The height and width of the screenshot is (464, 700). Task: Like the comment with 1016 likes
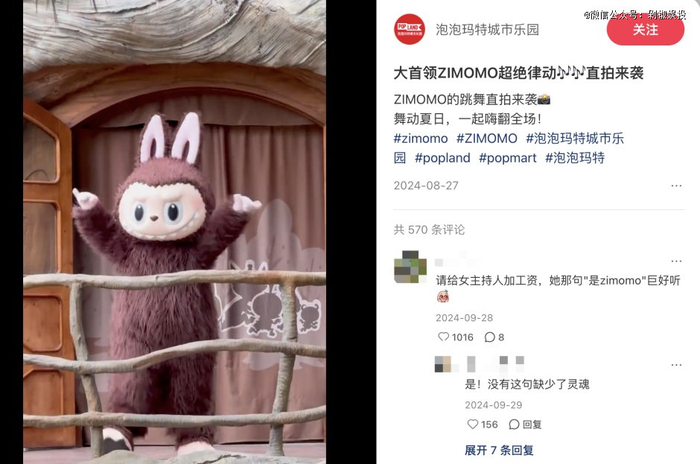(443, 337)
